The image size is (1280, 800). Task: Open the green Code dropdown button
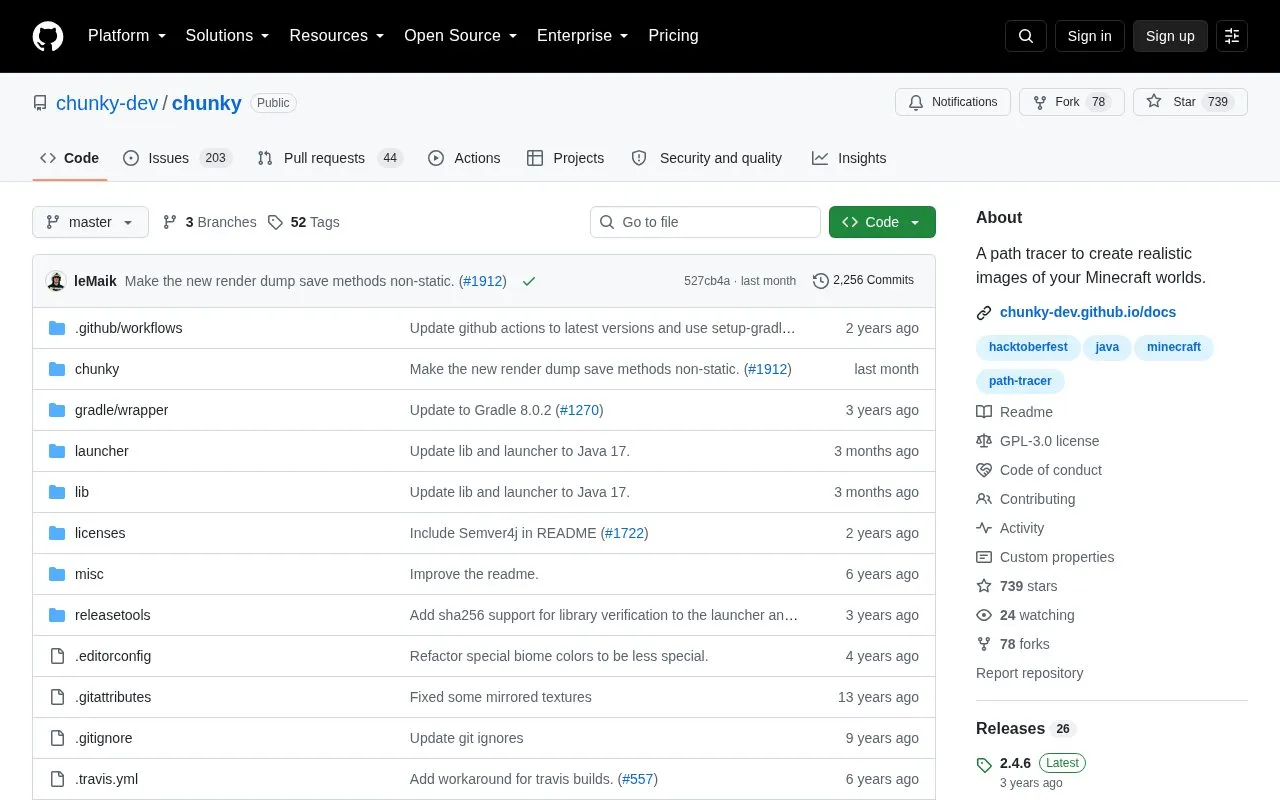tap(882, 222)
